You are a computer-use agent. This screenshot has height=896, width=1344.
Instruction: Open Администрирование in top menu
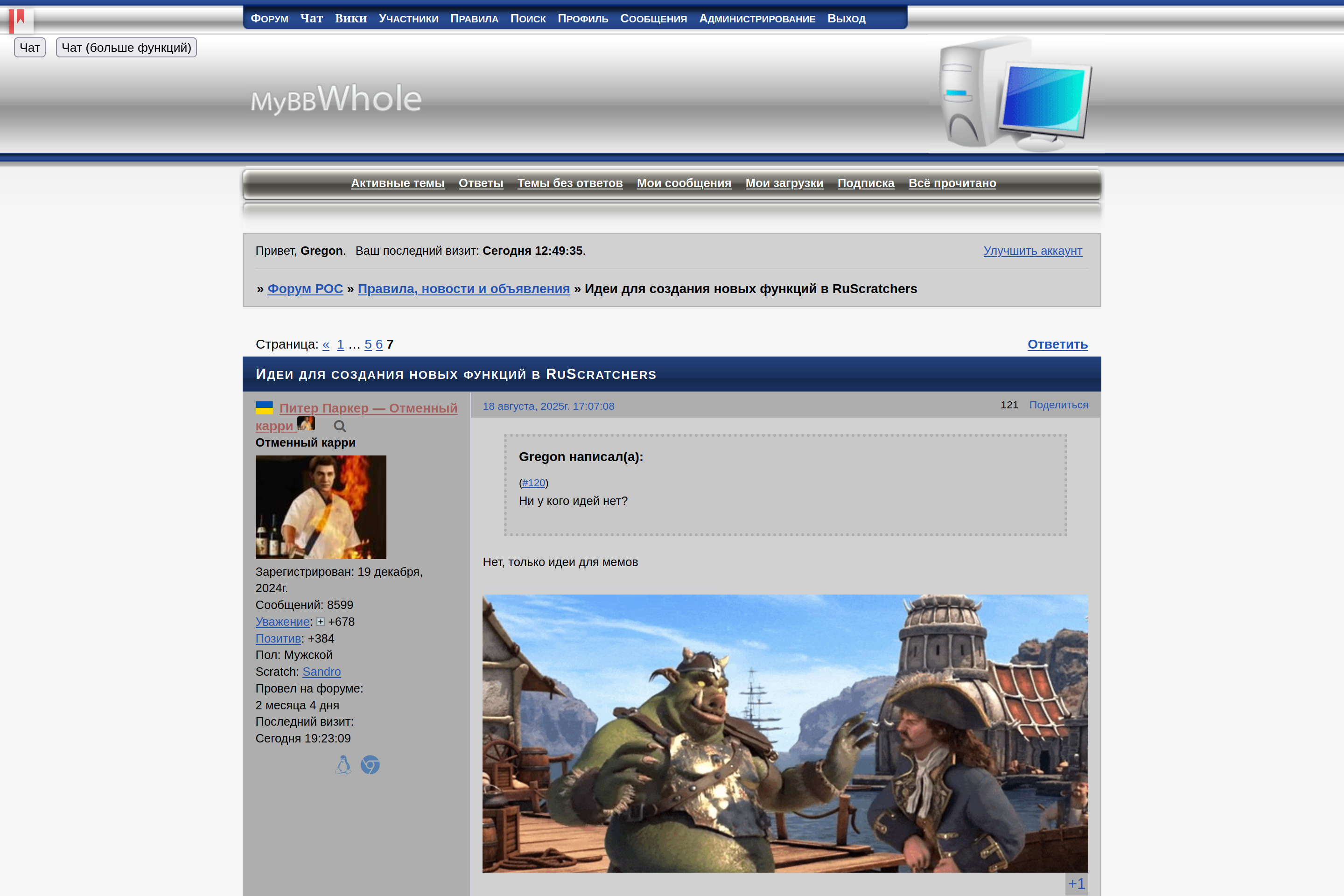[756, 18]
